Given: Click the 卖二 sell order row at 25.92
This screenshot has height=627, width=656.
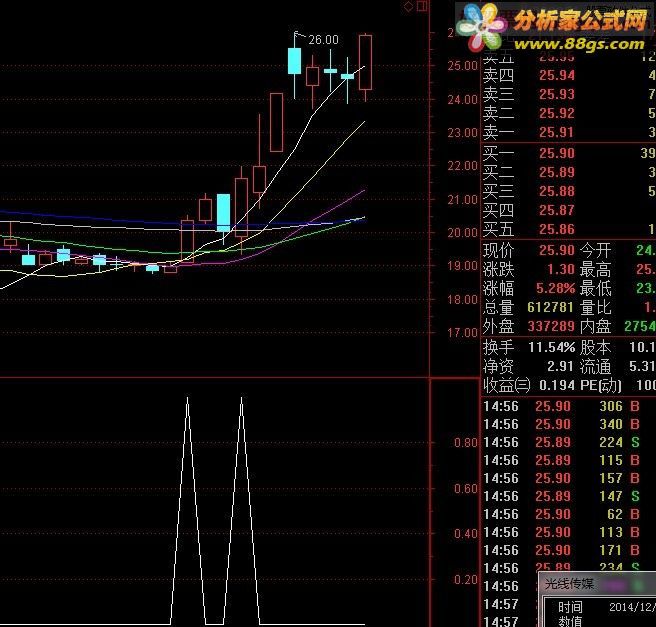Looking at the screenshot, I should click(x=569, y=113).
